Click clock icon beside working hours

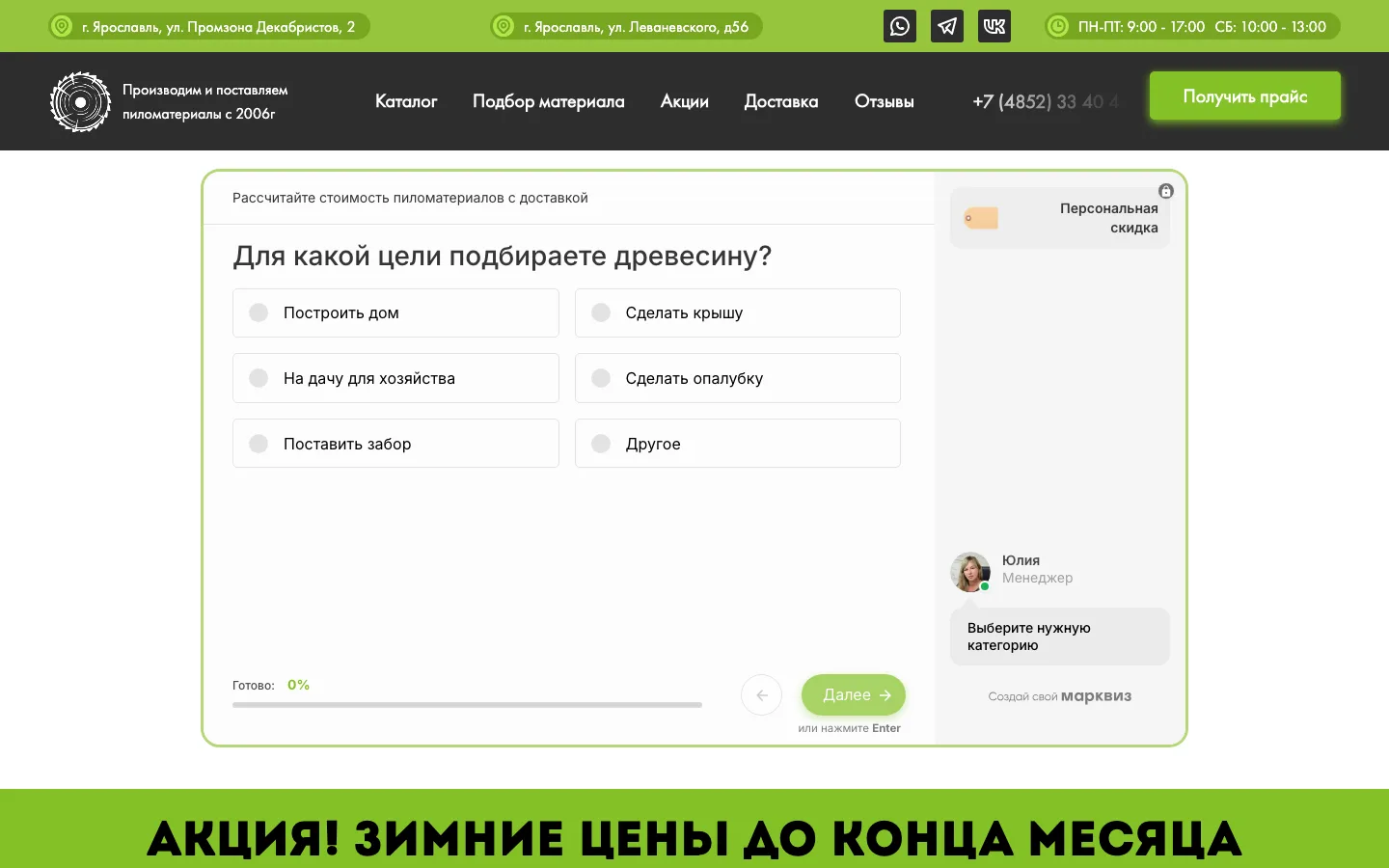click(x=1058, y=27)
